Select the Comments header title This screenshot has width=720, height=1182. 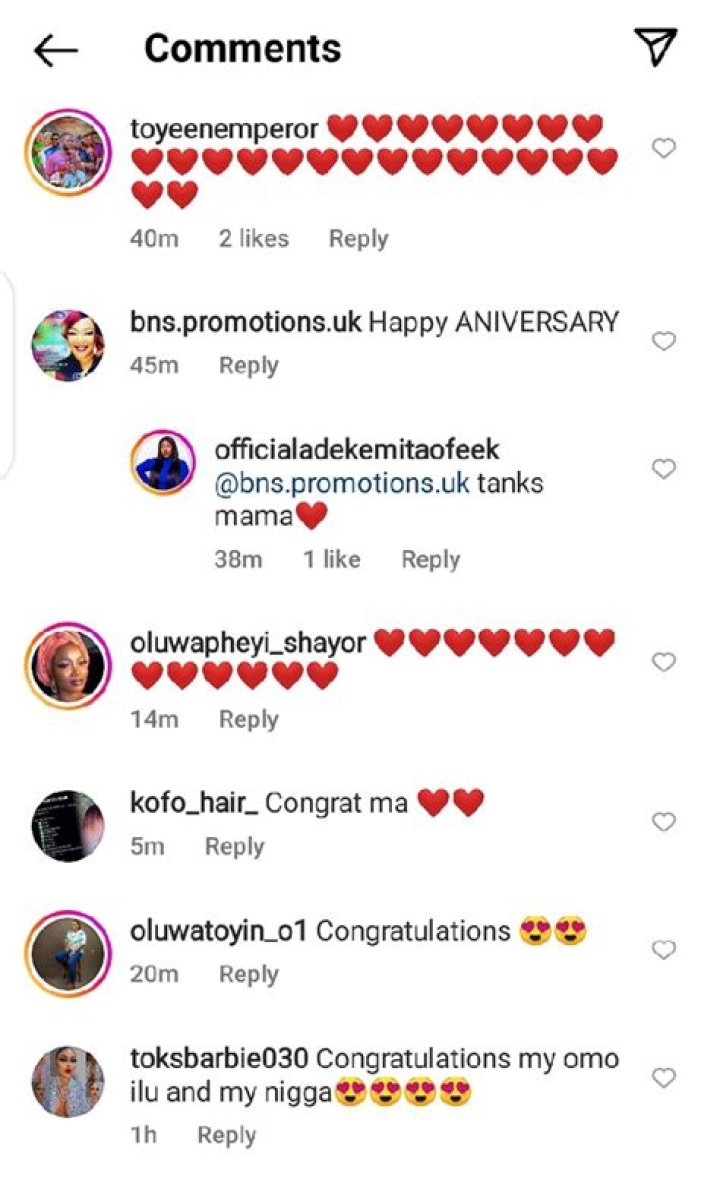click(242, 47)
